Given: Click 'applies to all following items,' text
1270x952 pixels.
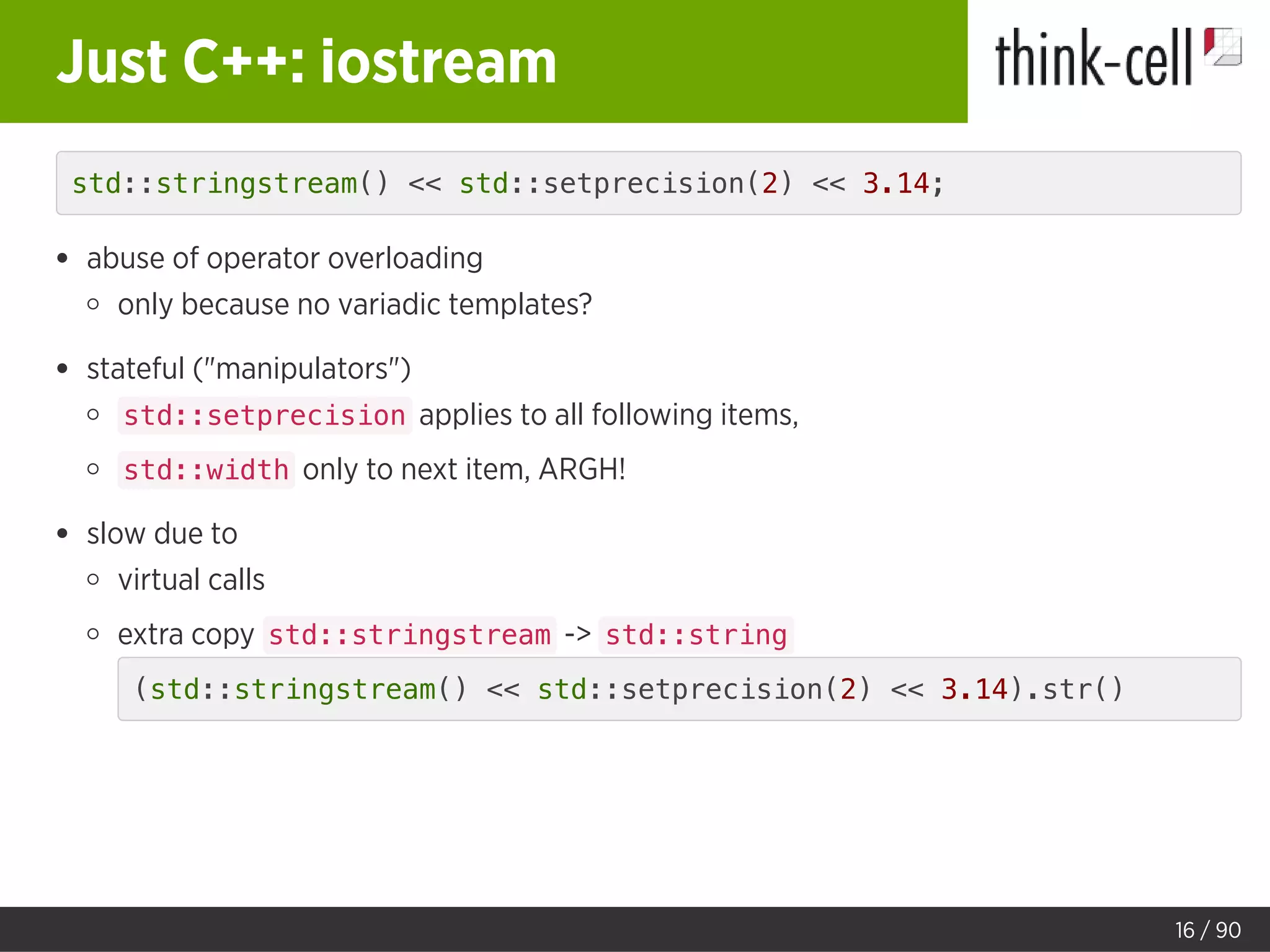Looking at the screenshot, I should tap(609, 415).
